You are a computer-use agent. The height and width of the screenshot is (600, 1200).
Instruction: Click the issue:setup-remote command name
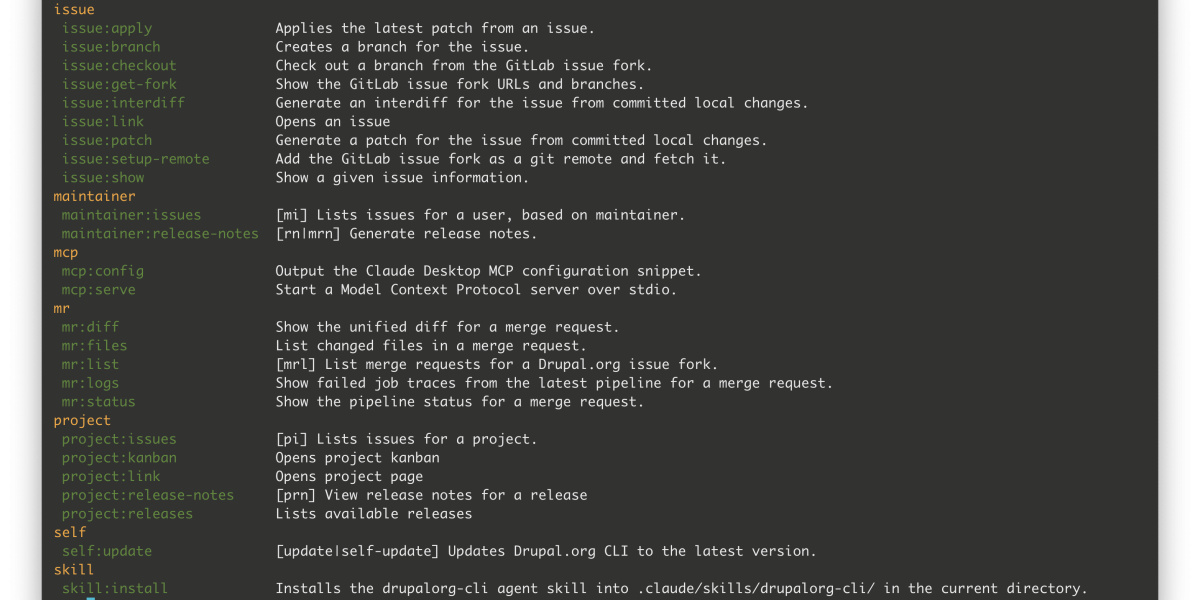point(135,159)
